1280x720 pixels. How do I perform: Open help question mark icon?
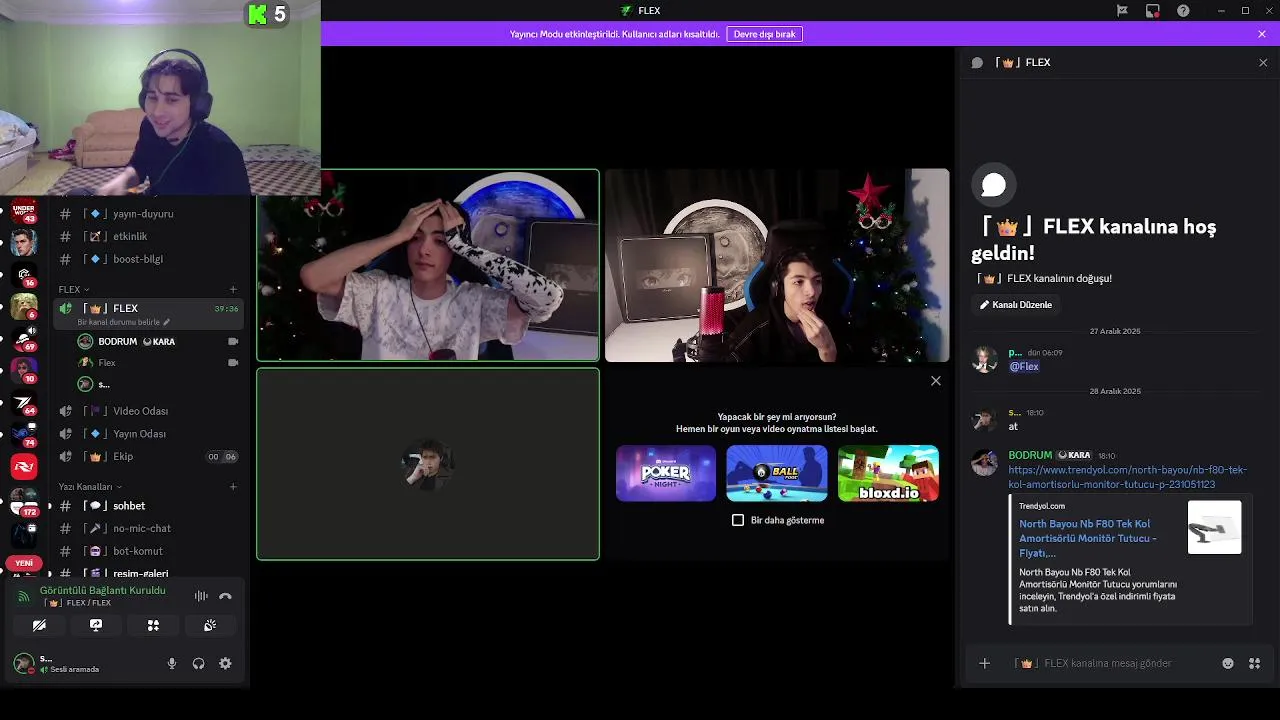tap(1184, 10)
